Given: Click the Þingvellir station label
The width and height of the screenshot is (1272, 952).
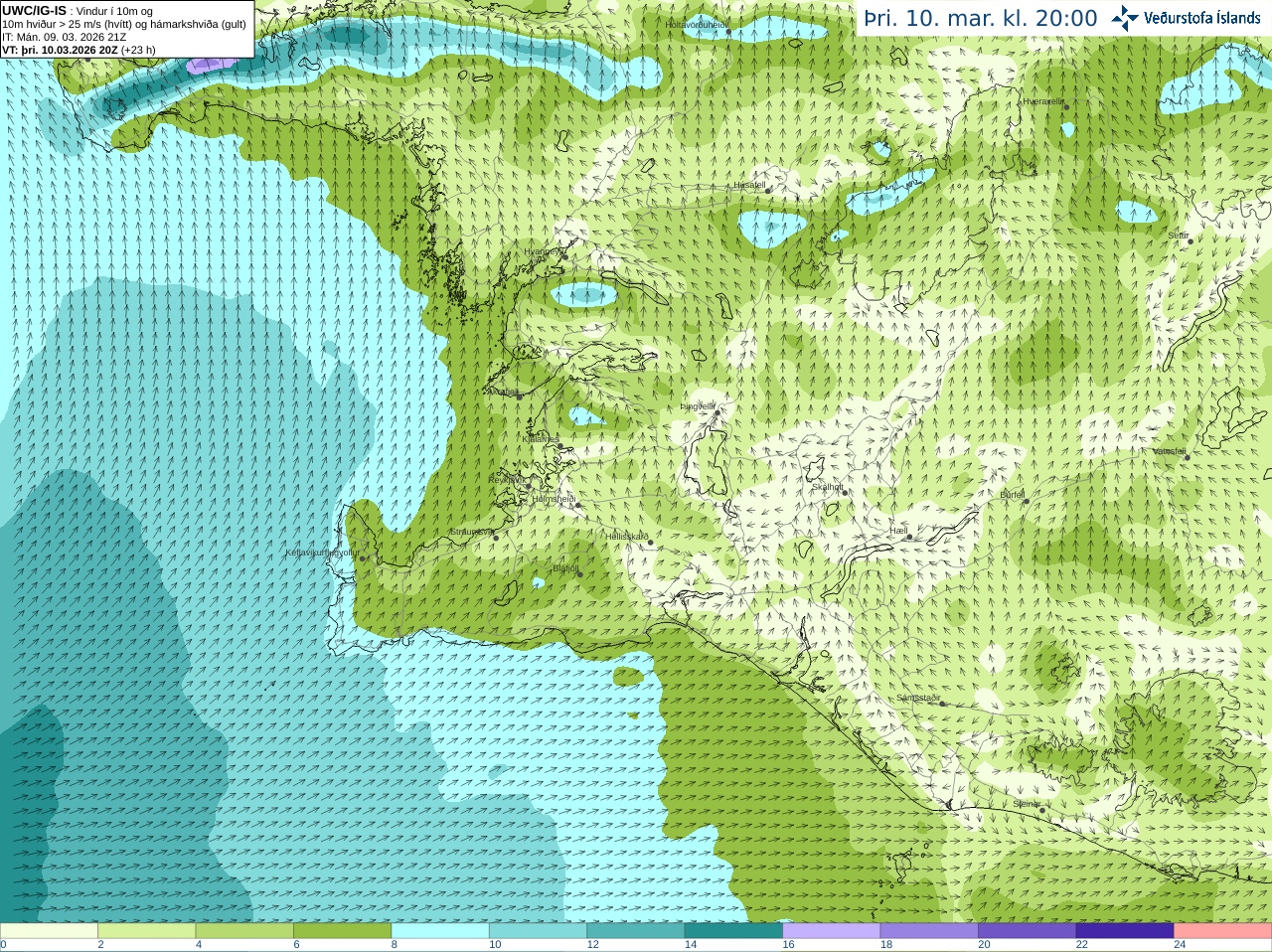Looking at the screenshot, I should coord(698,406).
